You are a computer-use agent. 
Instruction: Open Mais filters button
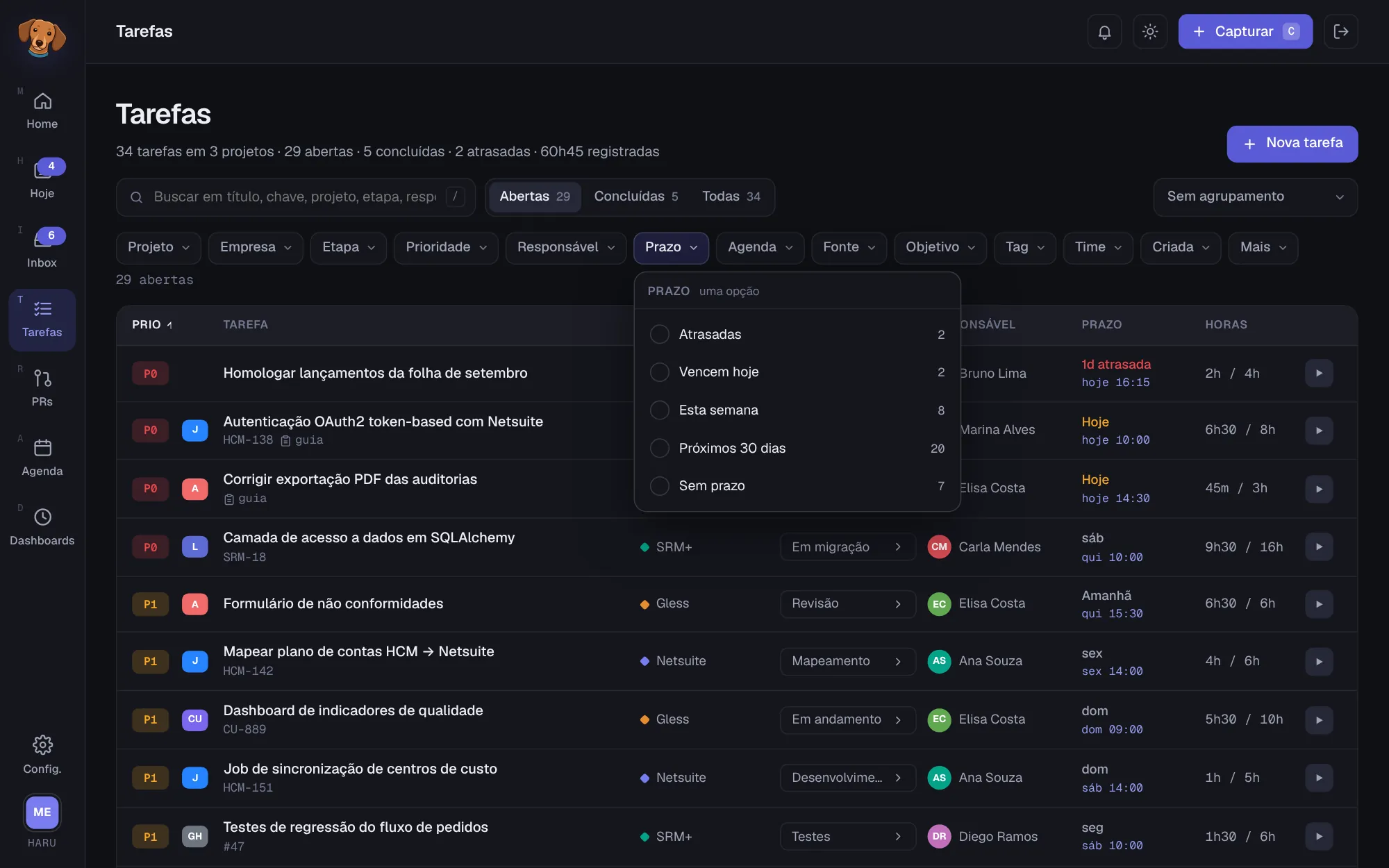coord(1263,248)
